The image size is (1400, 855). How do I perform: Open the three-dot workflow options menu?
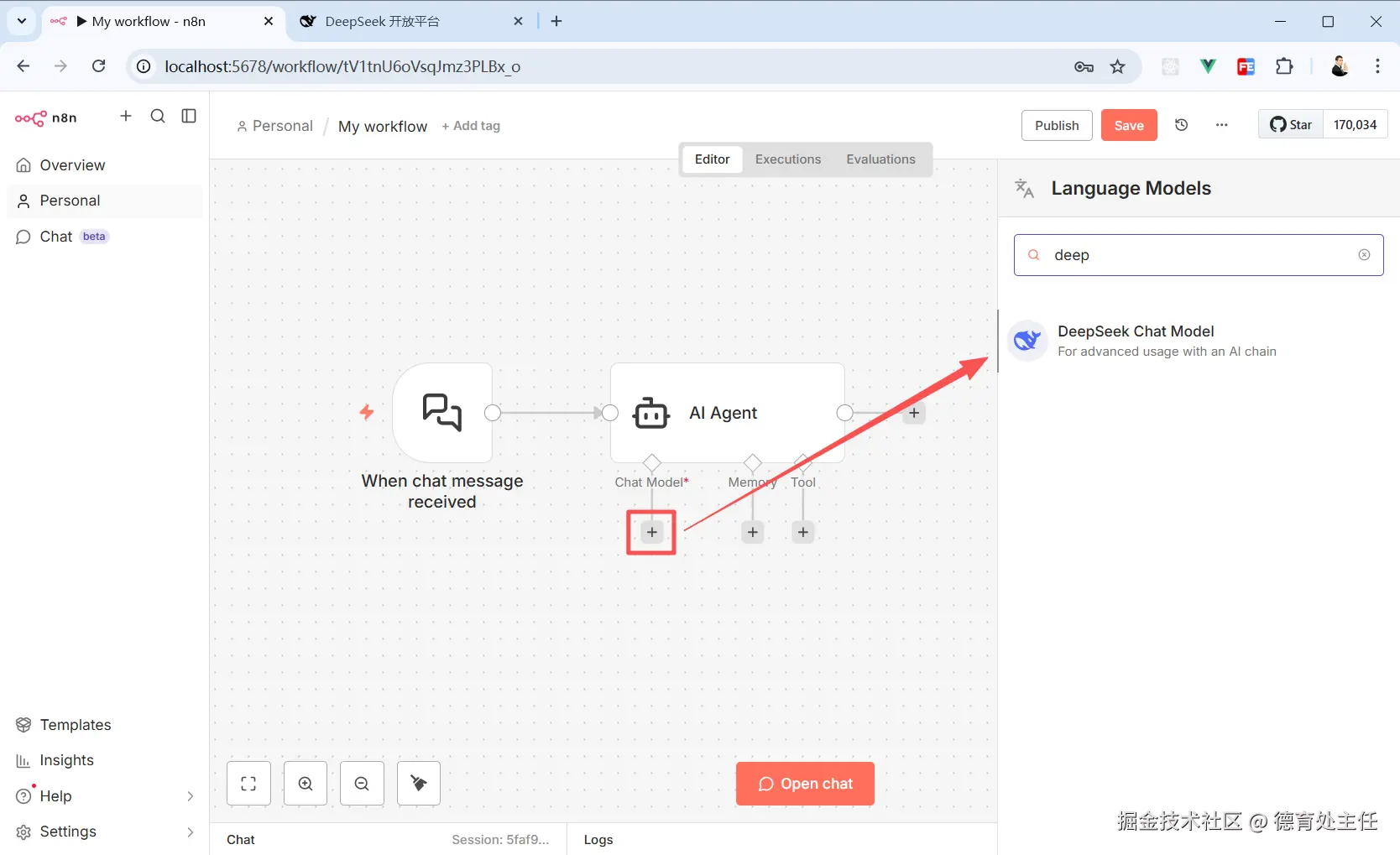coord(1221,125)
